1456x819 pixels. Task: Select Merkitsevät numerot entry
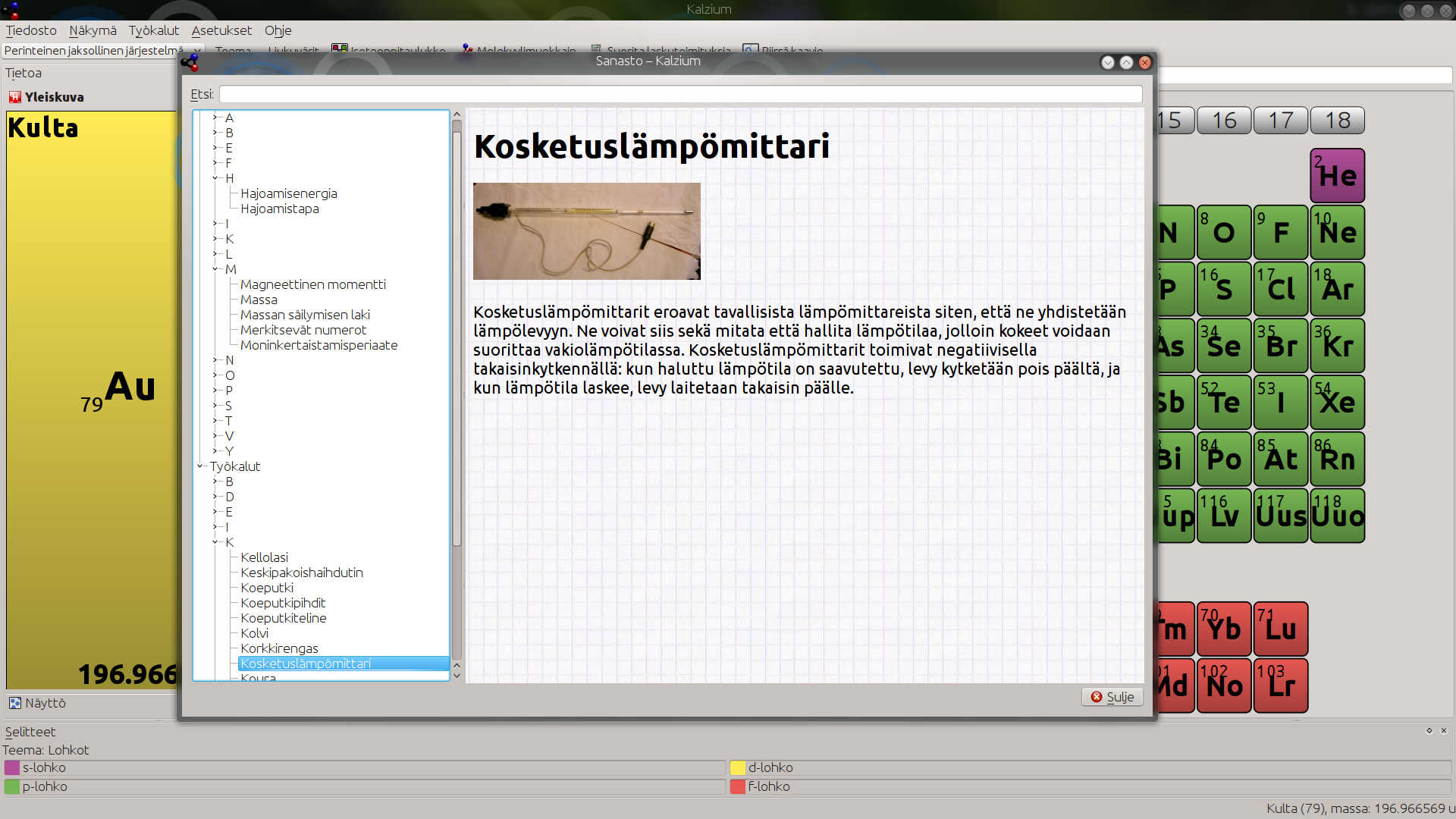point(303,330)
